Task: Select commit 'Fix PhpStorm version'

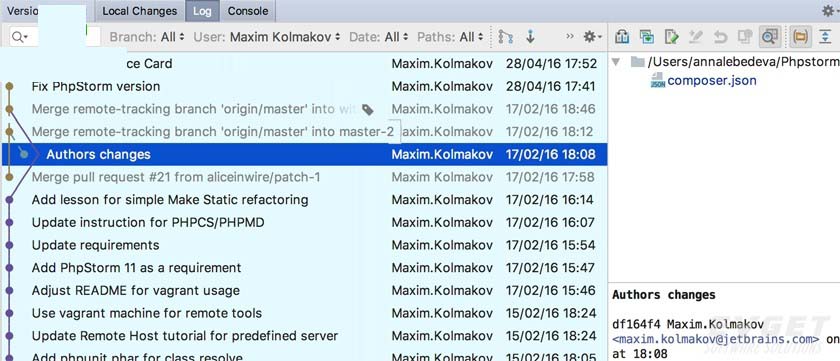Action: point(304,86)
